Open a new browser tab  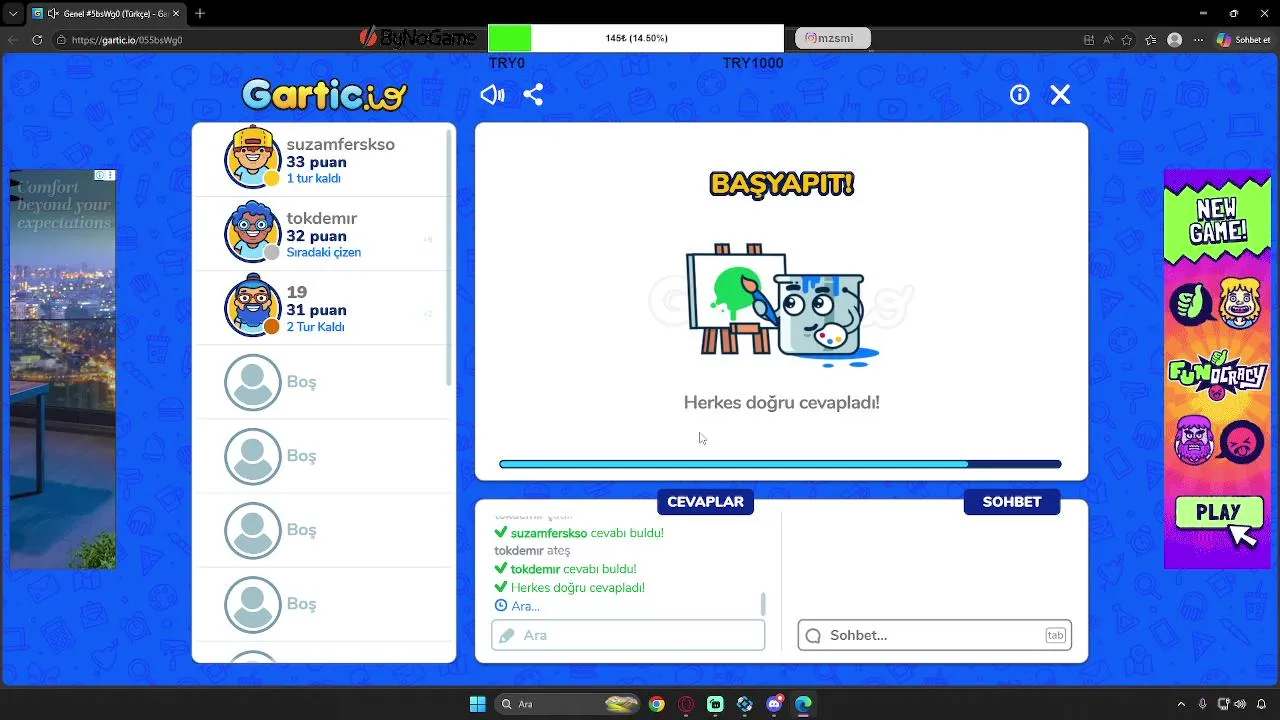200,14
